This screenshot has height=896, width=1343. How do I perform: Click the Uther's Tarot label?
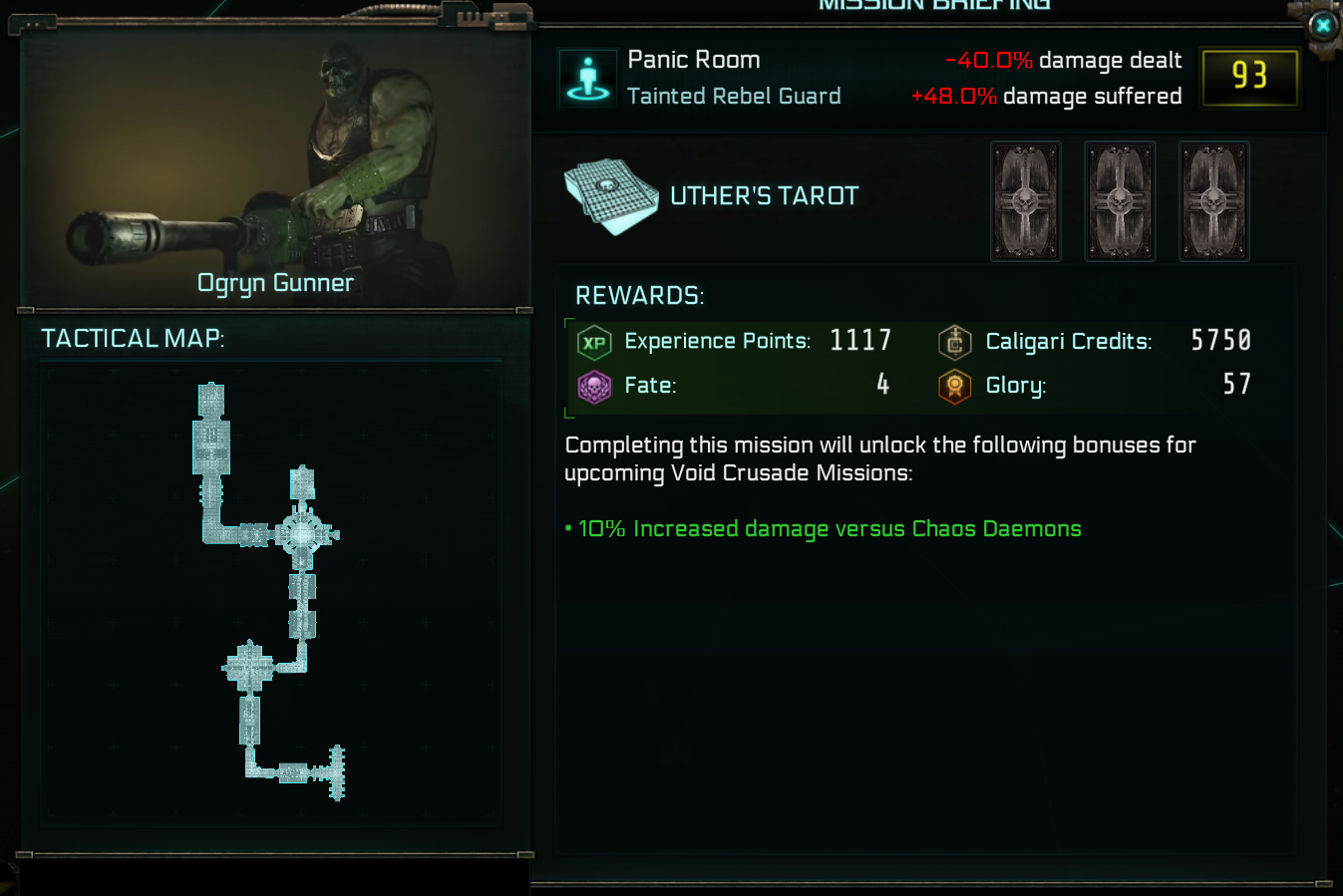[764, 196]
